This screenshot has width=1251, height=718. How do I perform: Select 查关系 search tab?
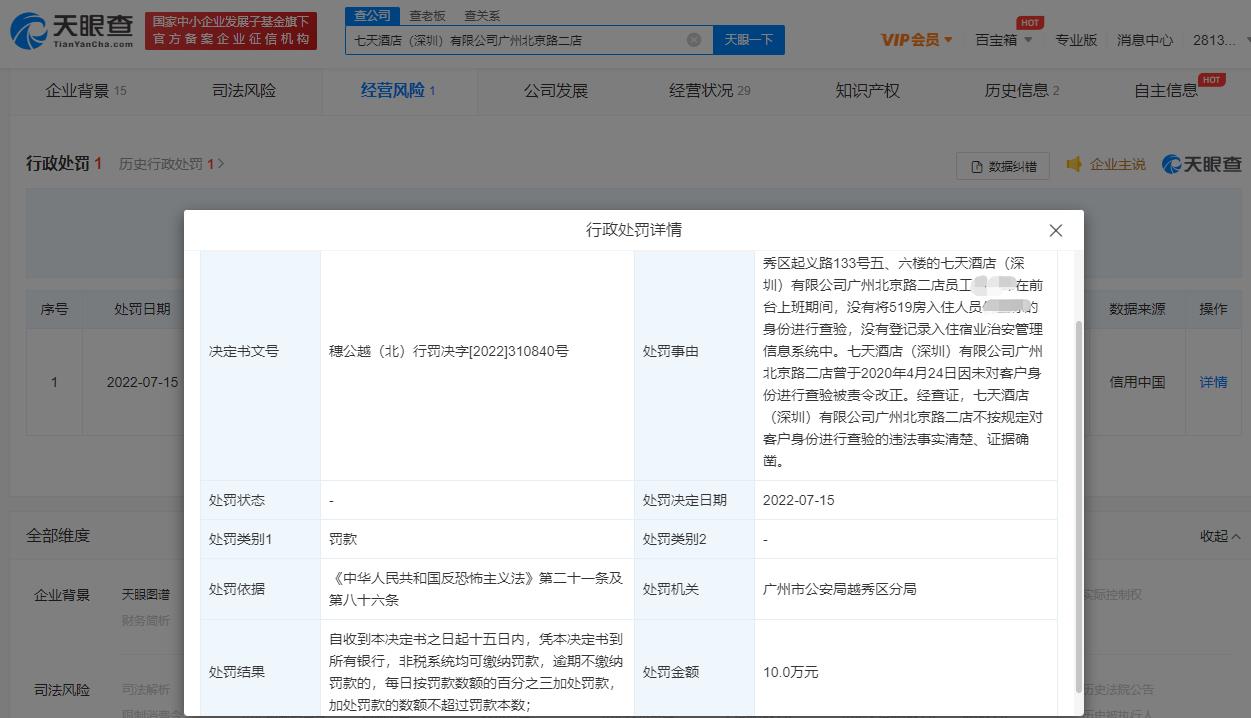pos(482,16)
